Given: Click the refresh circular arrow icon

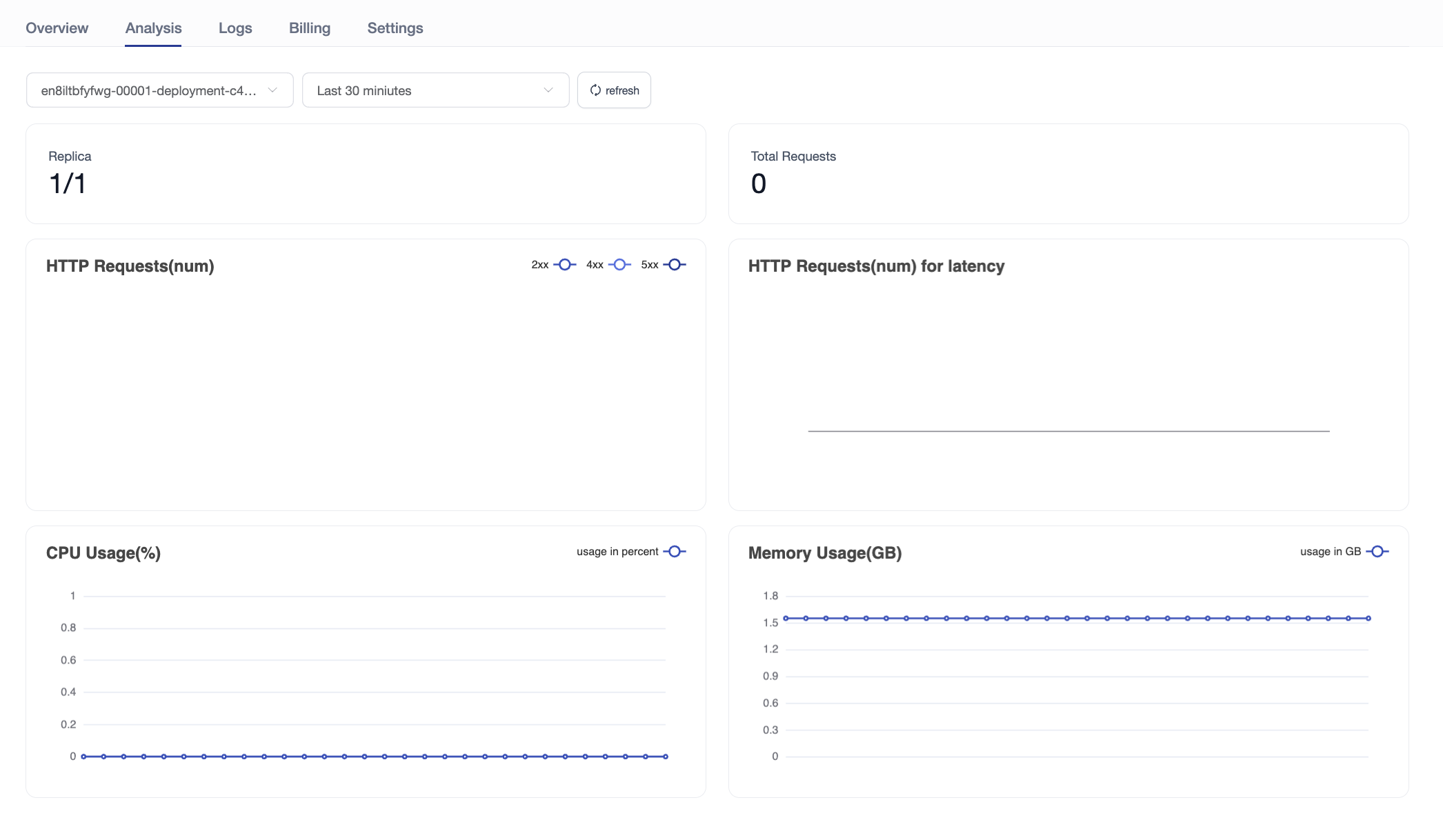Looking at the screenshot, I should coord(595,90).
